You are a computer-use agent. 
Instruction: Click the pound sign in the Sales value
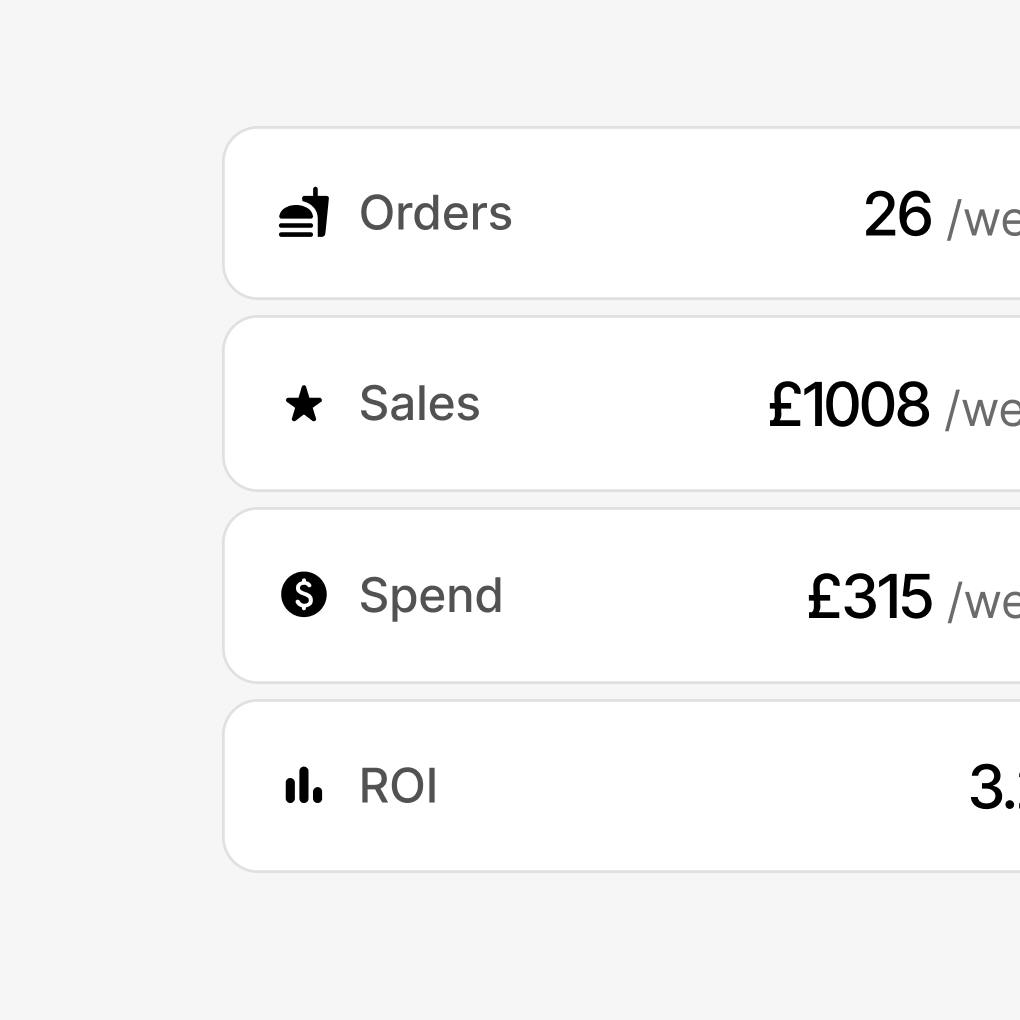coord(785,405)
